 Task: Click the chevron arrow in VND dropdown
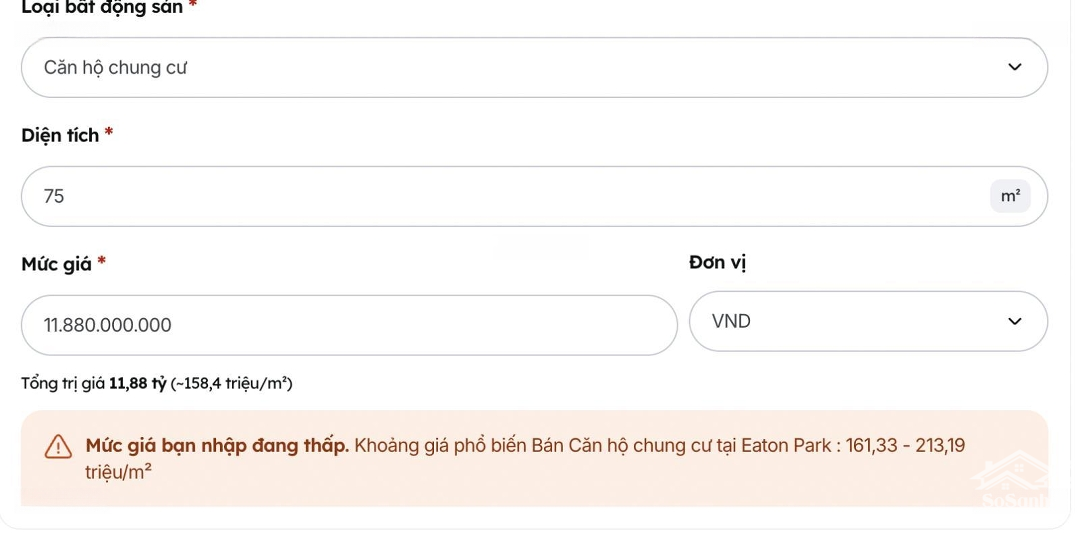tap(1015, 322)
